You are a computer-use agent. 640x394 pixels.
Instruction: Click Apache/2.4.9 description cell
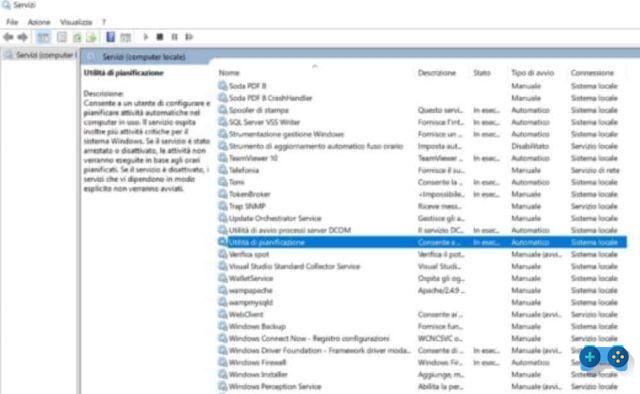coord(441,290)
